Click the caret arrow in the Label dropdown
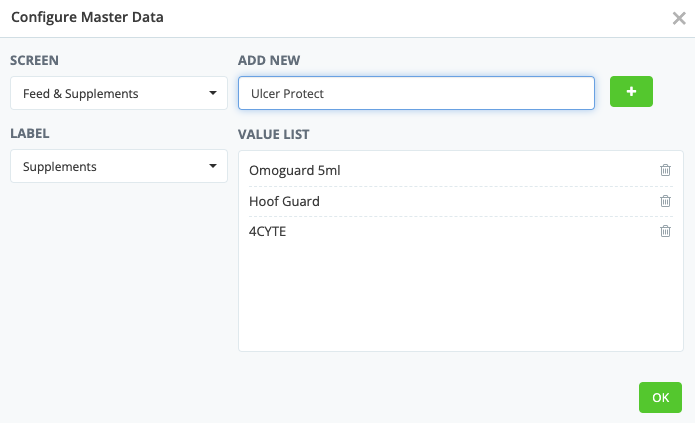The image size is (695, 423). (x=213, y=167)
